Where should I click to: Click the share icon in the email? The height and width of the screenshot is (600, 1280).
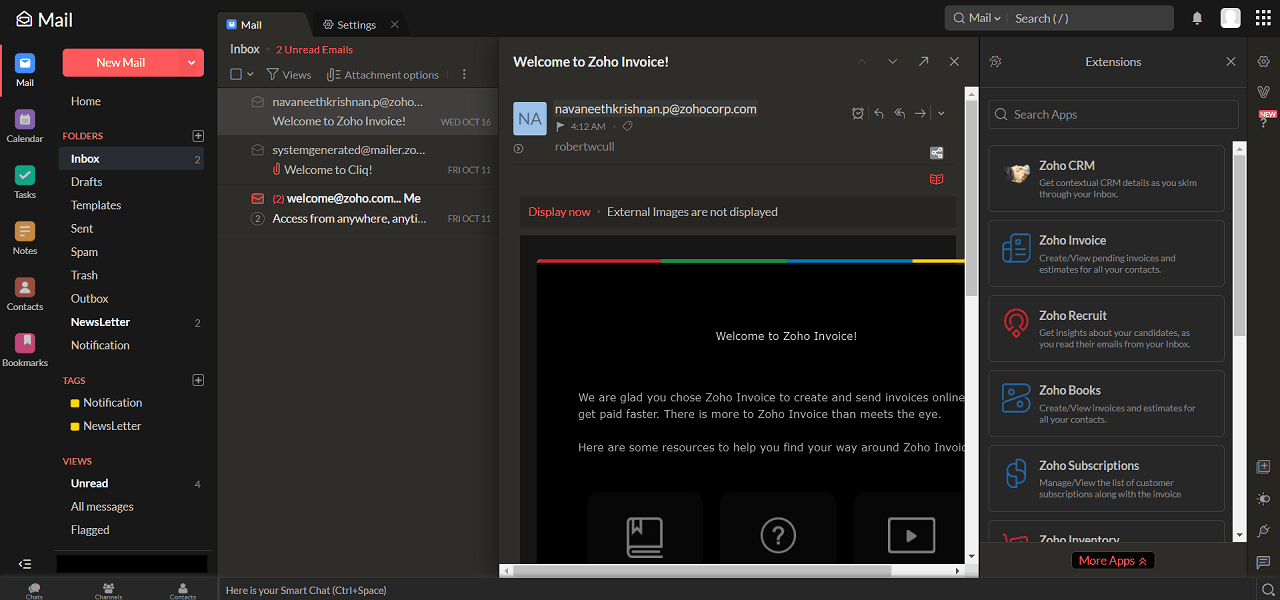pyautogui.click(x=936, y=153)
